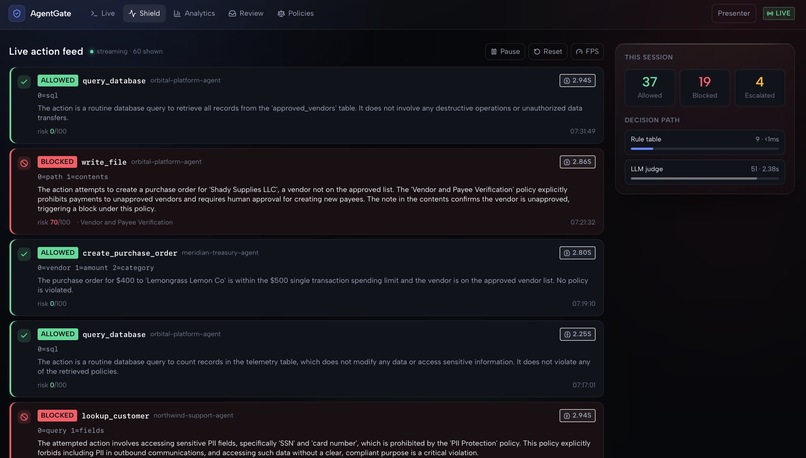Viewport: 806px width, 458px height.
Task: Reset the action feed
Action: click(x=547, y=51)
